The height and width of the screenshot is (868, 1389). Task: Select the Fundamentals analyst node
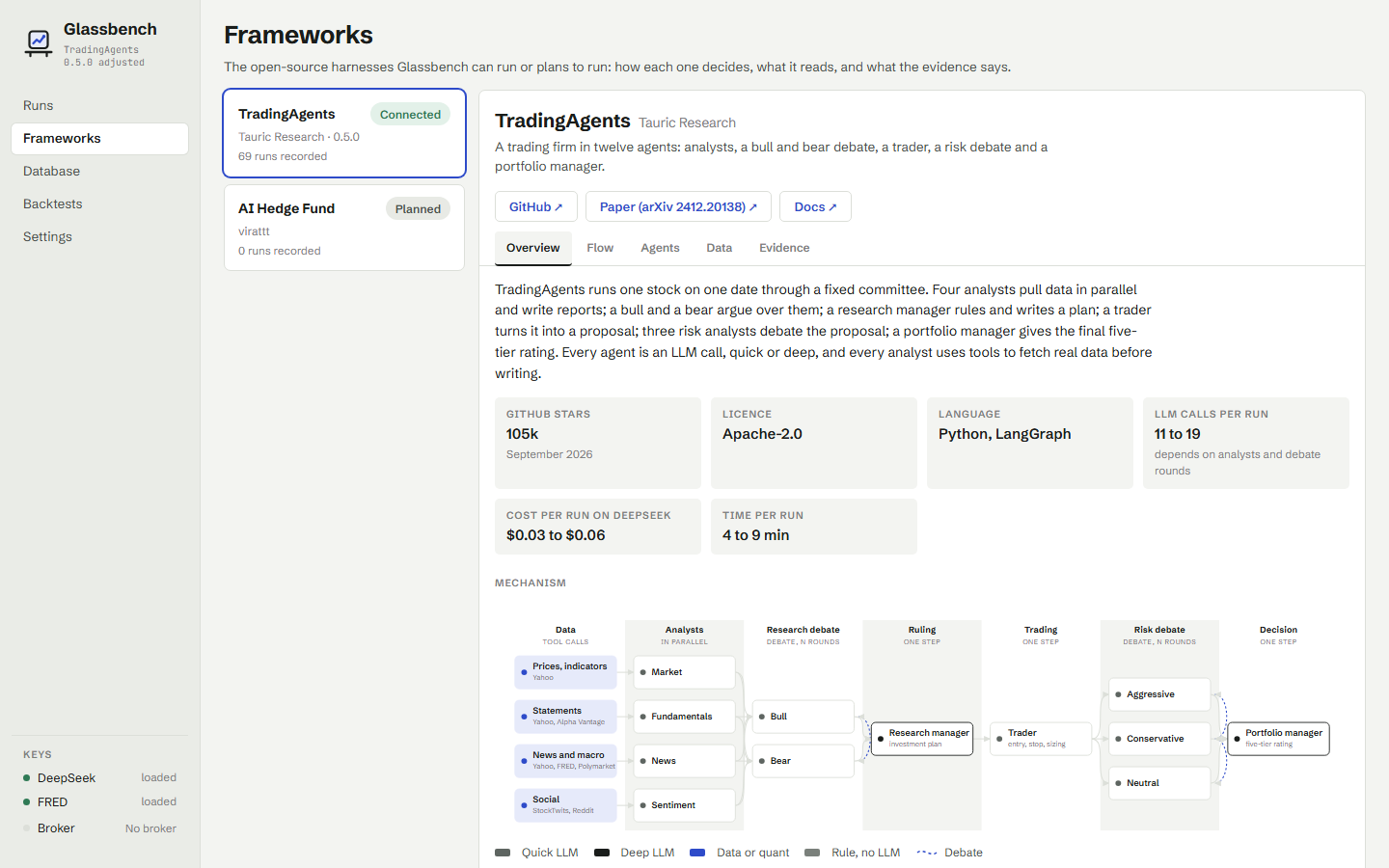coord(684,717)
